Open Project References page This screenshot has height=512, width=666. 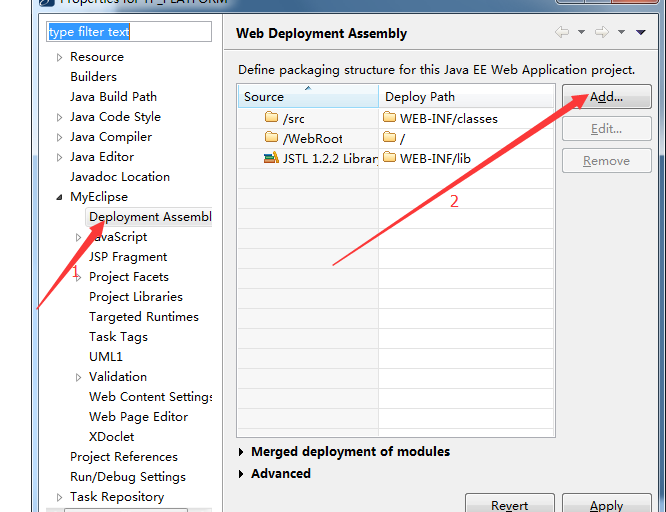pos(124,457)
